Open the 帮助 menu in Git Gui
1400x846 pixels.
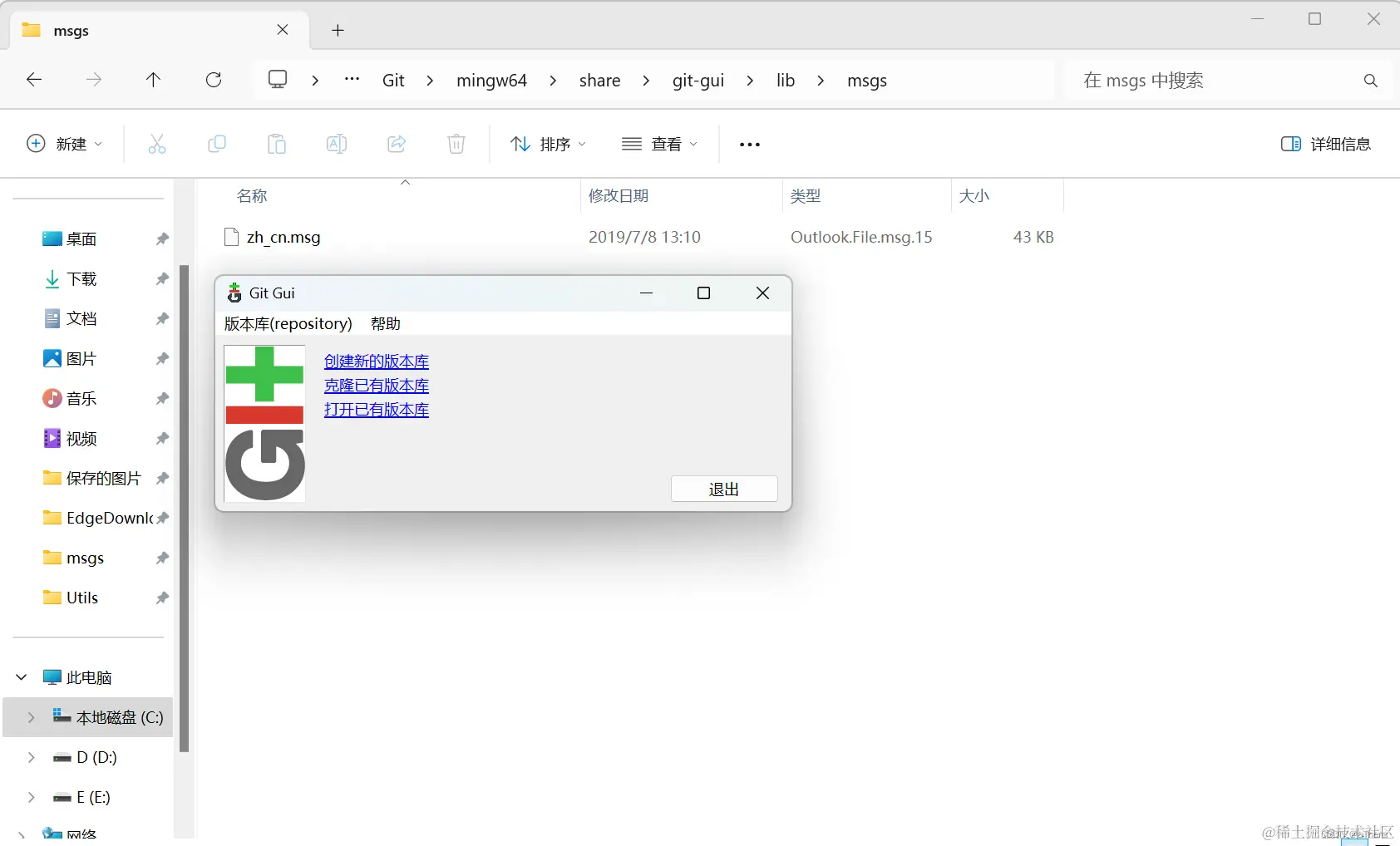coord(386,323)
